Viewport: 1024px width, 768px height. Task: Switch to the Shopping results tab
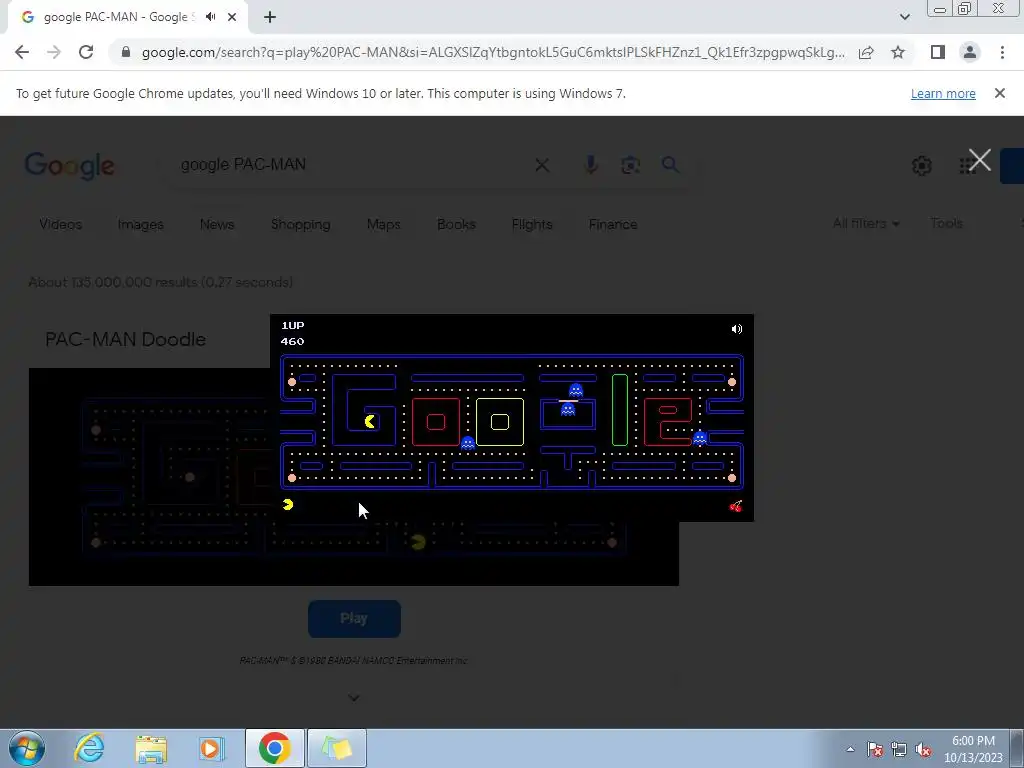coord(300,224)
